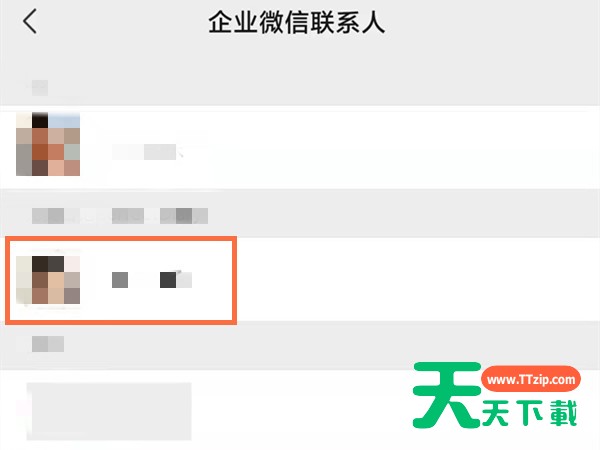Click the lighter gray square in highlighted contact's name
Screen dimensions: 600x450
coord(120,280)
